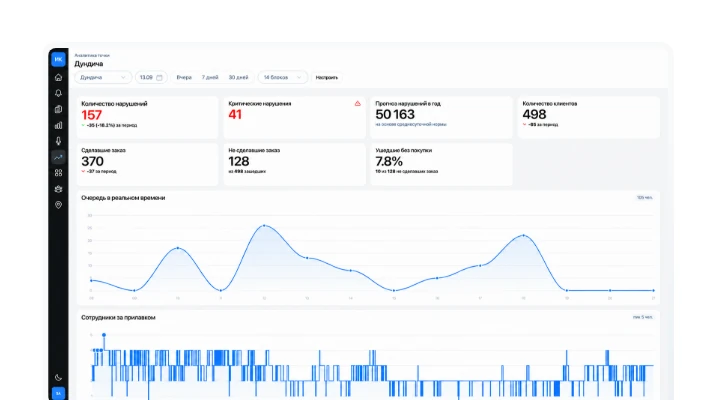Click the Ушедшие без покупки 7.8% value
Screen dimensions: 716x400
tap(389, 161)
